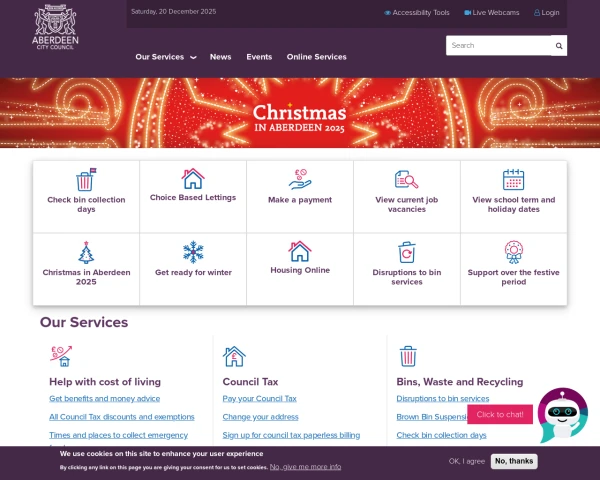The image size is (600, 480).
Task: Accept cookies with OK, I agree
Action: coord(467,461)
